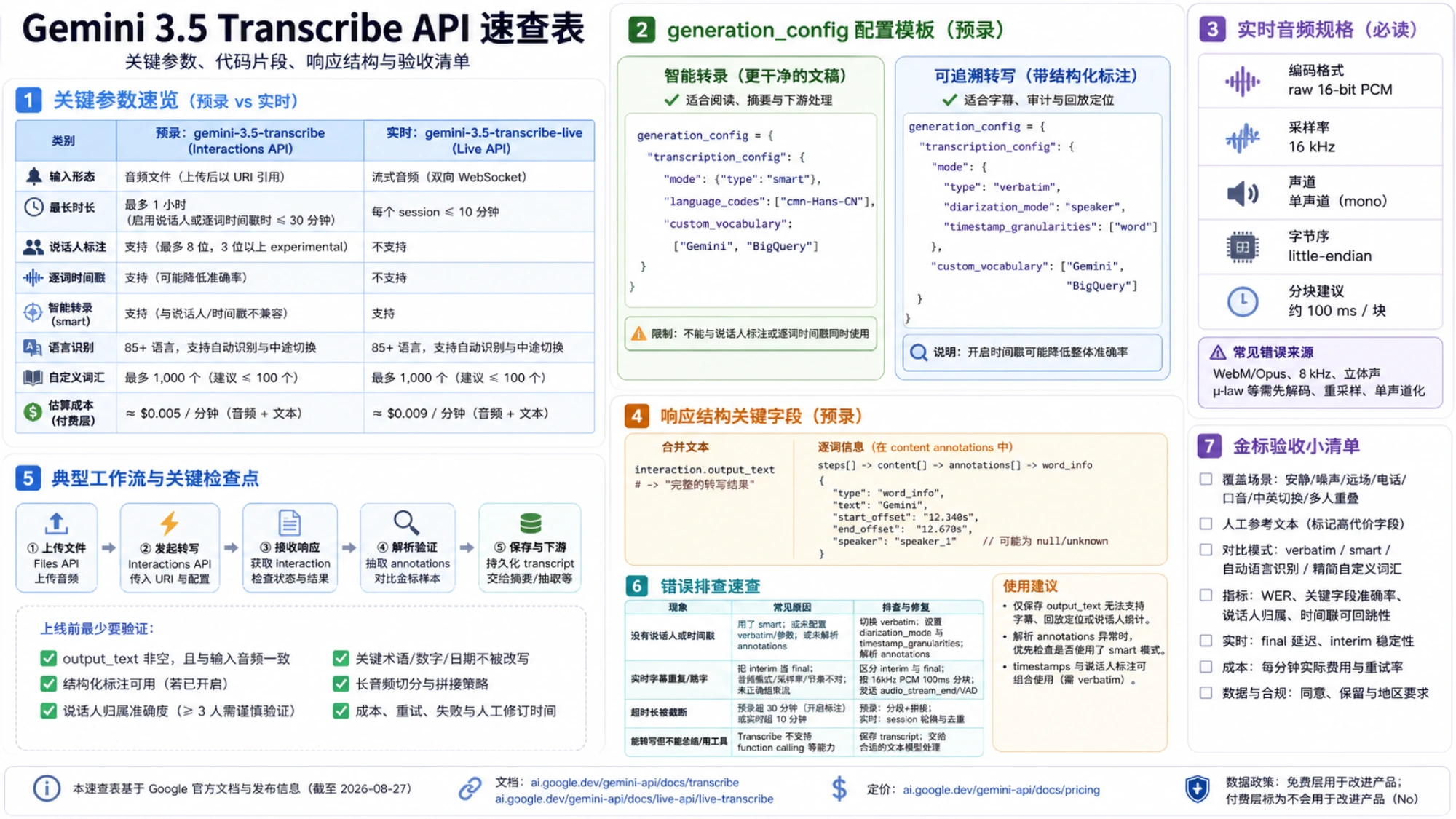The height and width of the screenshot is (819, 1456).
Task: Click the orange warning icon beside 限制
Action: 638,333
